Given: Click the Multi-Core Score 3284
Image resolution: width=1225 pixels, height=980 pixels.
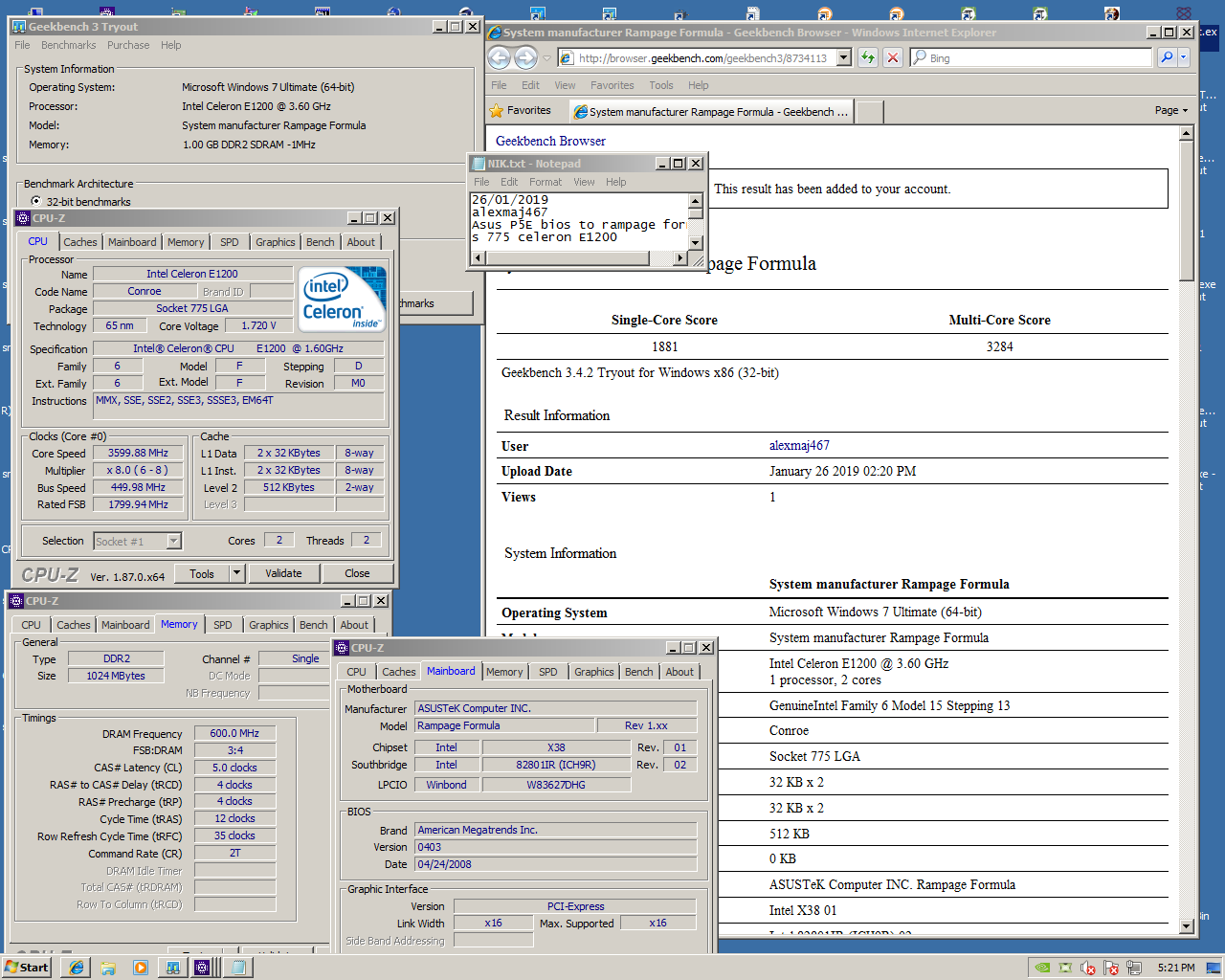Looking at the screenshot, I should (999, 346).
